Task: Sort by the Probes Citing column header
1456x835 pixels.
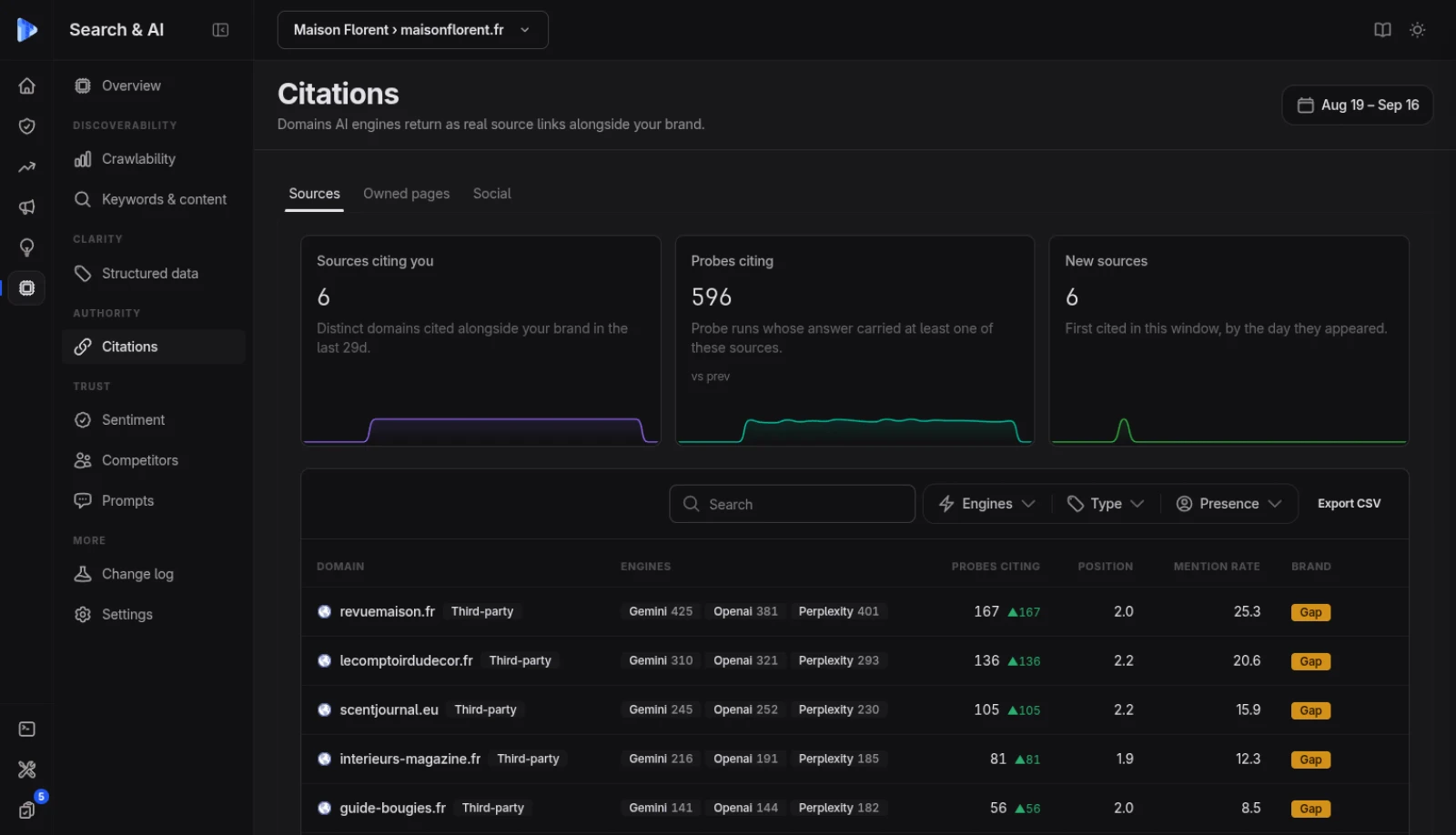Action: tap(996, 567)
